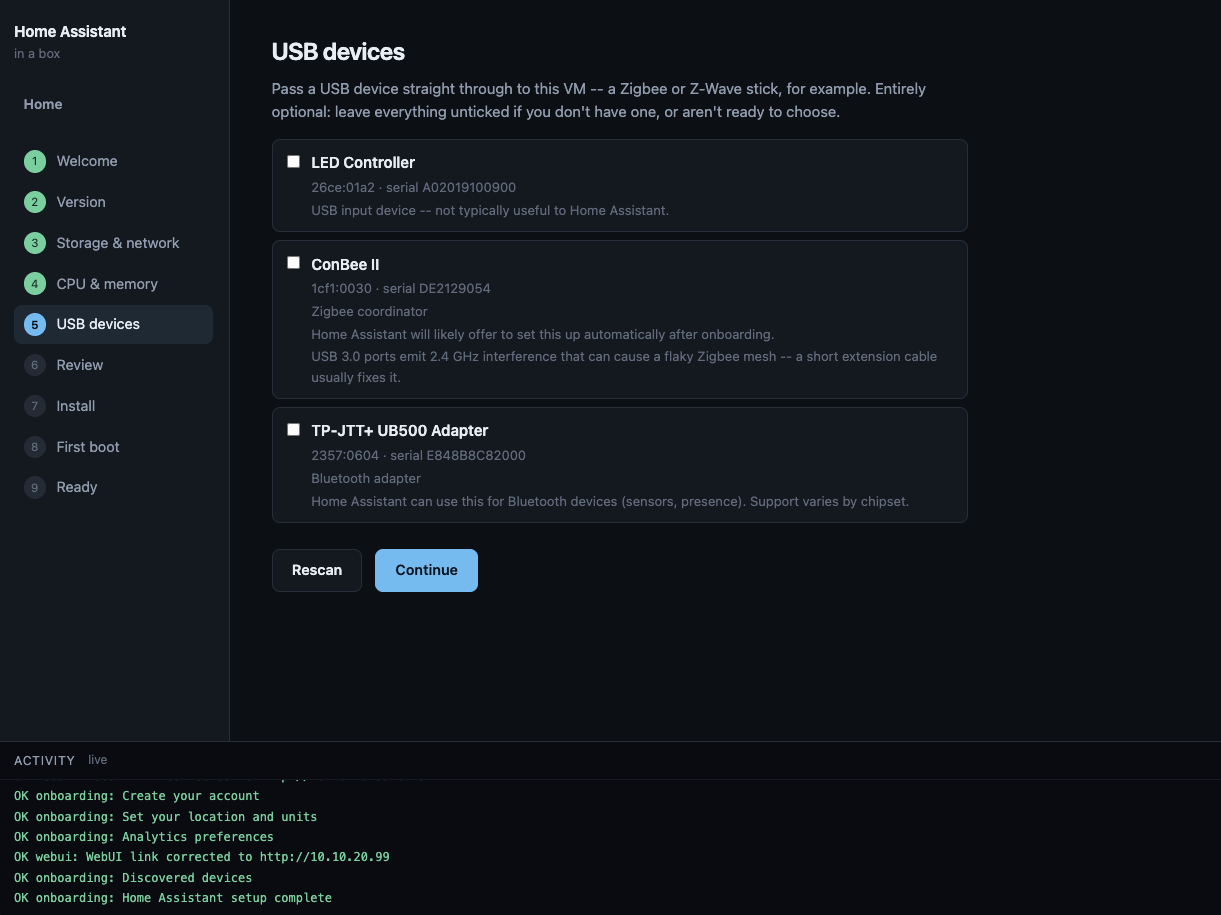This screenshot has height=915, width=1221.
Task: Click the Home label in sidebar
Action: coord(43,104)
